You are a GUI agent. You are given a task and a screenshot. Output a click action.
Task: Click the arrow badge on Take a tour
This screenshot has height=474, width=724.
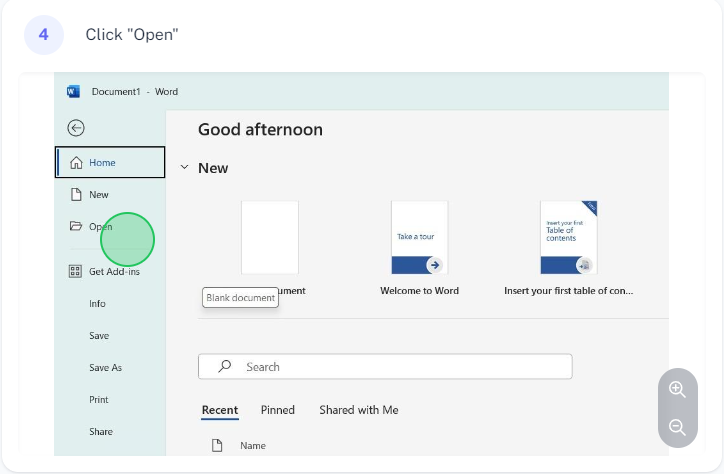pyautogui.click(x=434, y=265)
